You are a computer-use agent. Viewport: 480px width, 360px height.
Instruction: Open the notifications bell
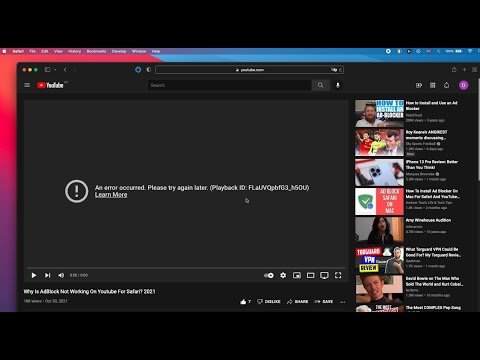pyautogui.click(x=446, y=85)
